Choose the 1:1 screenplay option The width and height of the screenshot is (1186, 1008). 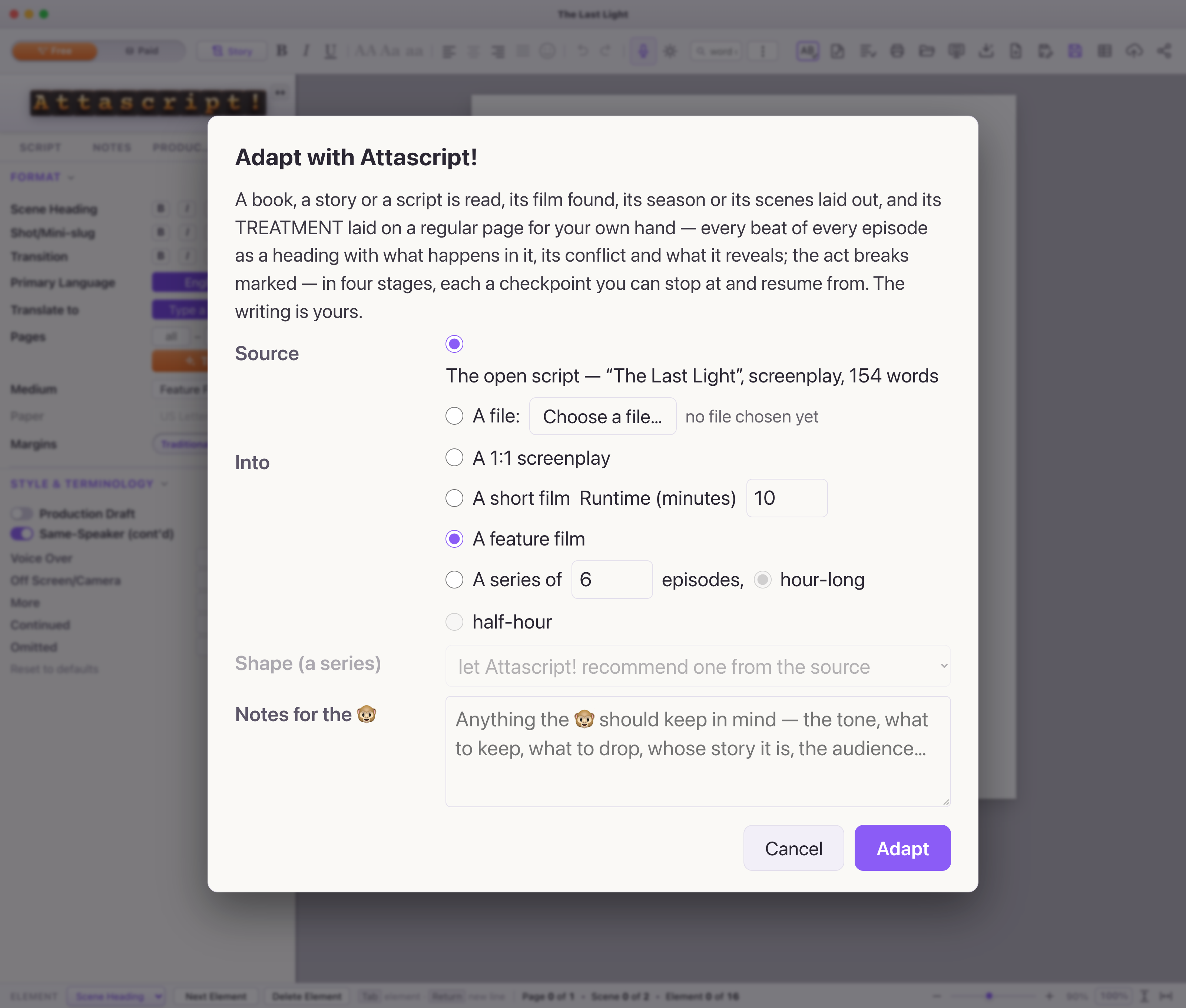pyautogui.click(x=454, y=458)
